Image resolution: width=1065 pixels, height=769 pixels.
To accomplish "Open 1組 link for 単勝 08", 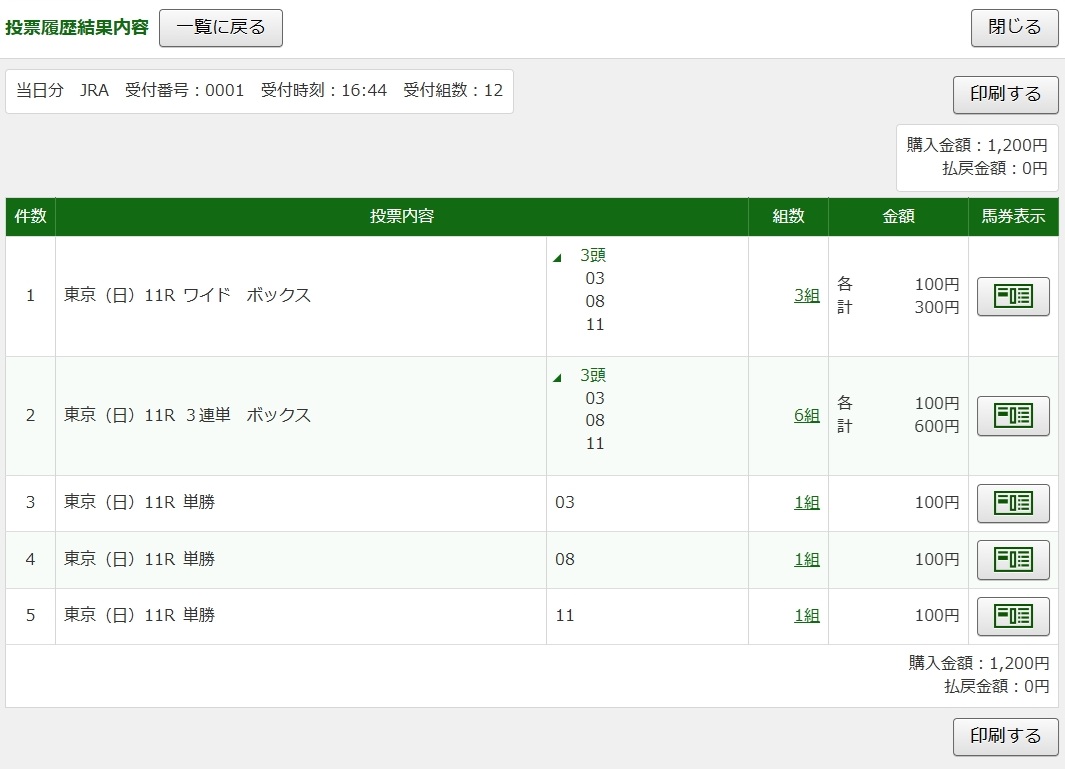I will tap(807, 559).
